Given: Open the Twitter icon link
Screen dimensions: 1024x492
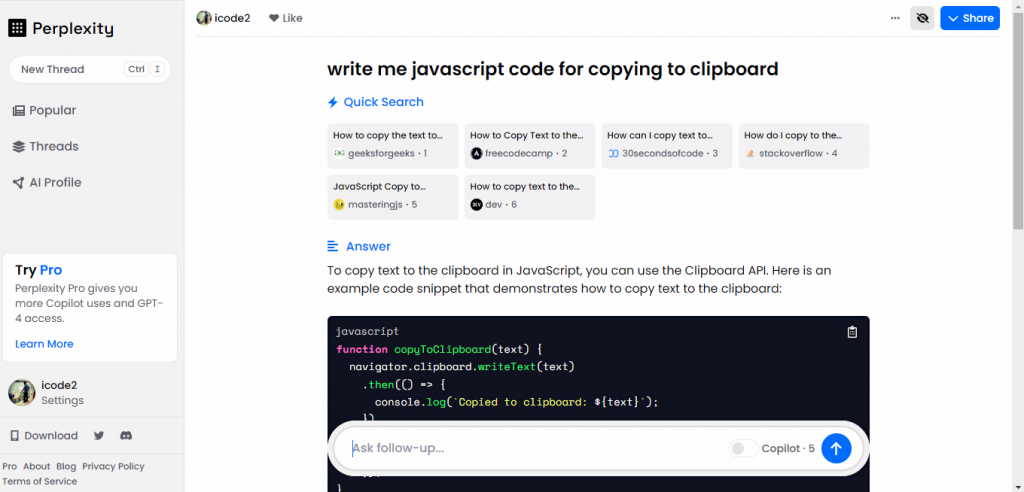Looking at the screenshot, I should [x=99, y=436].
